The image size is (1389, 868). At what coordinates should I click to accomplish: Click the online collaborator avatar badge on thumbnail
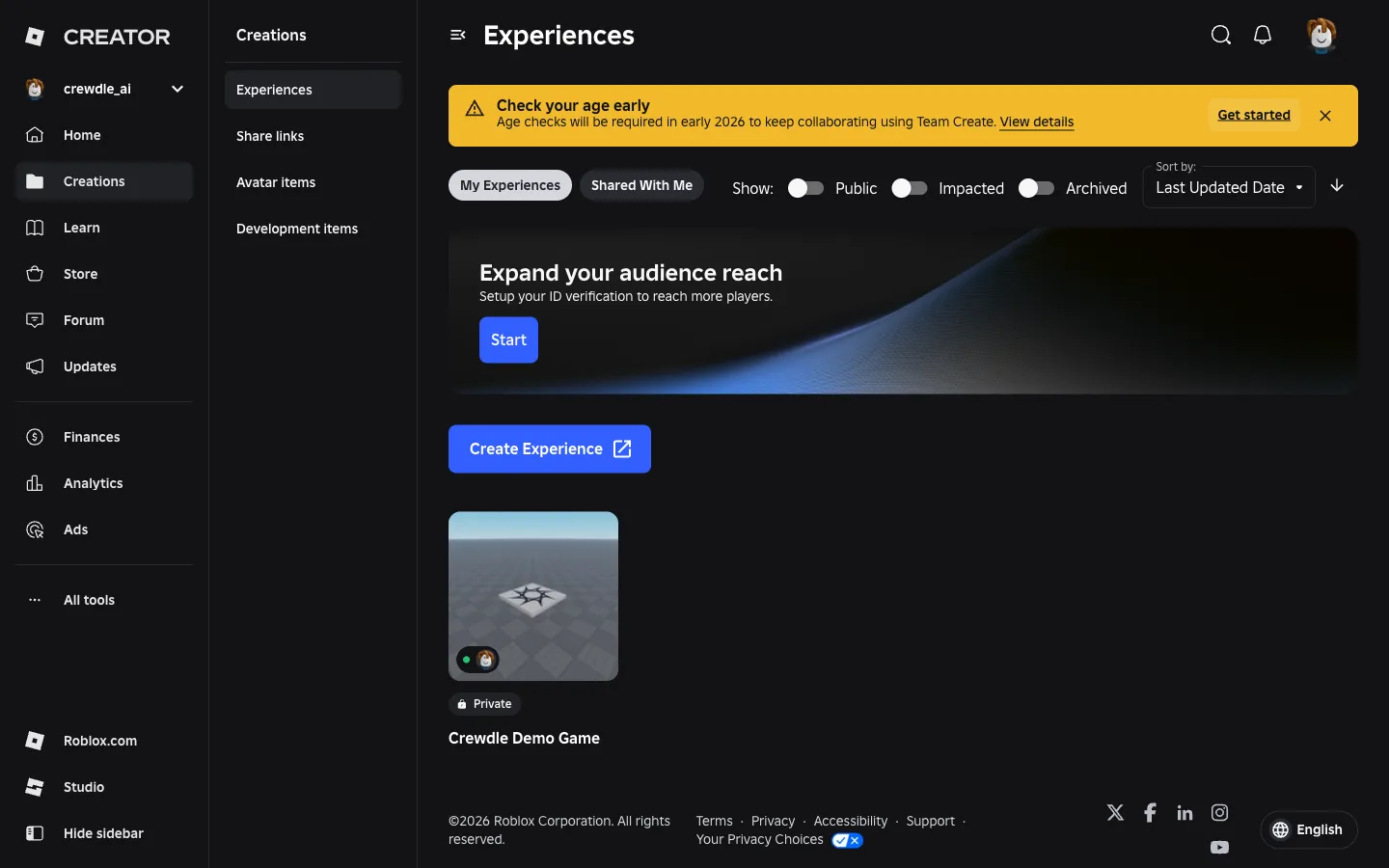(477, 660)
